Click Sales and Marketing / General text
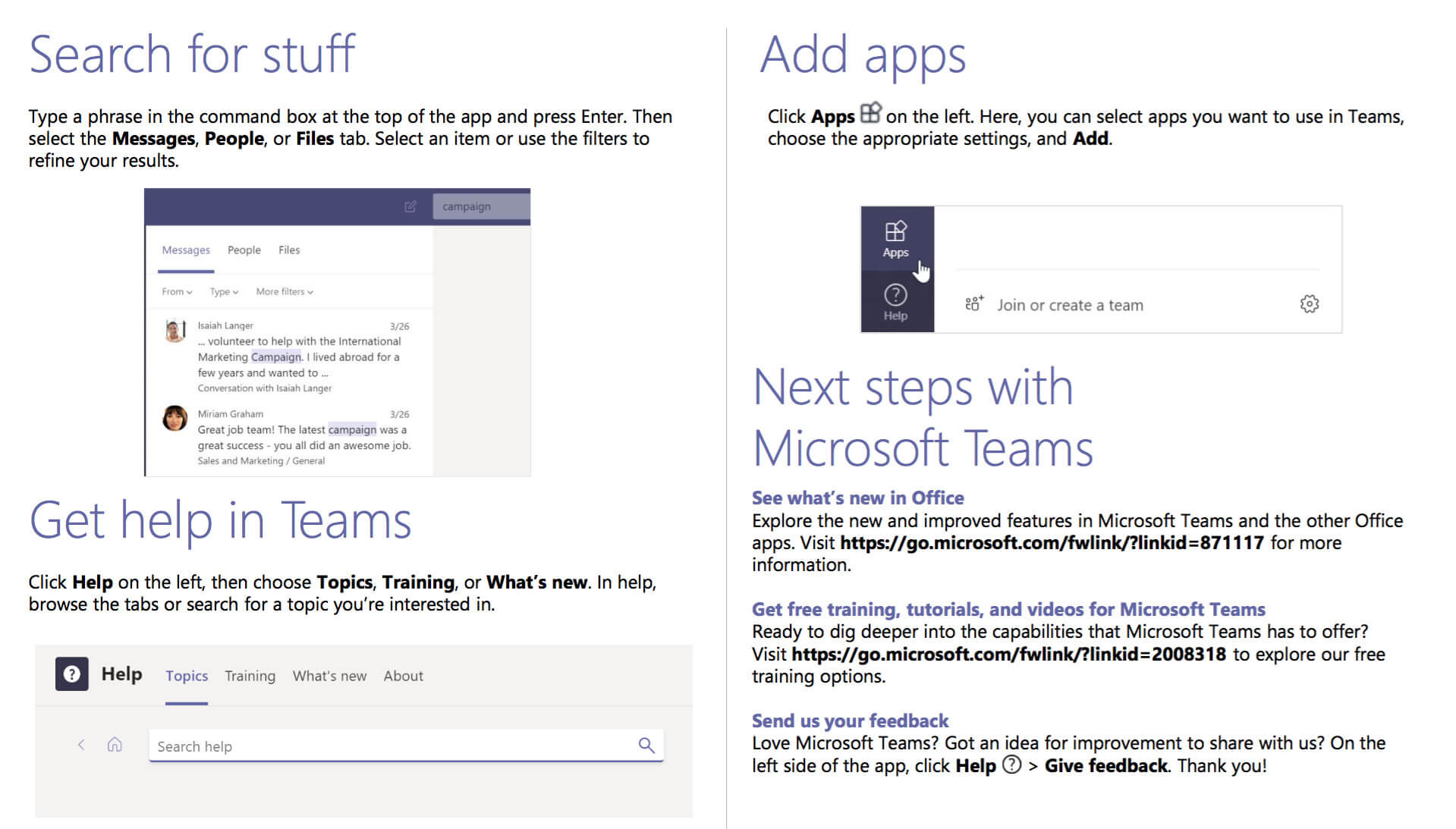 261,461
